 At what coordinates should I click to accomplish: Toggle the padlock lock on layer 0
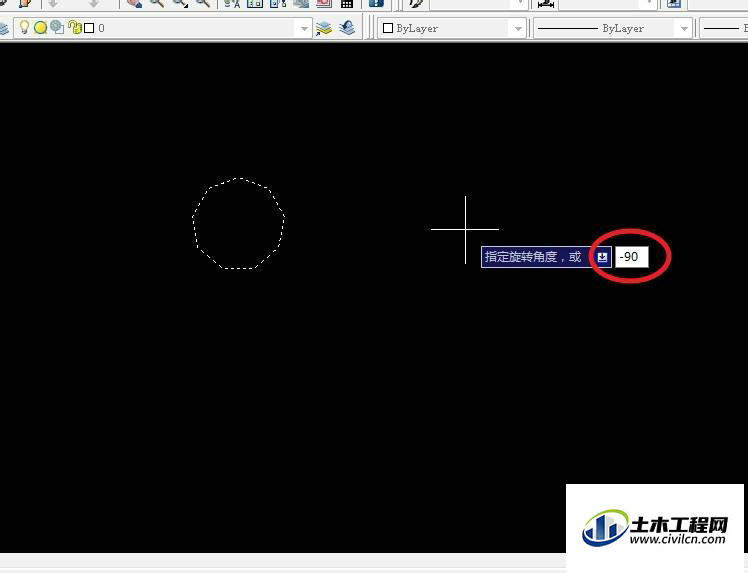(74, 27)
